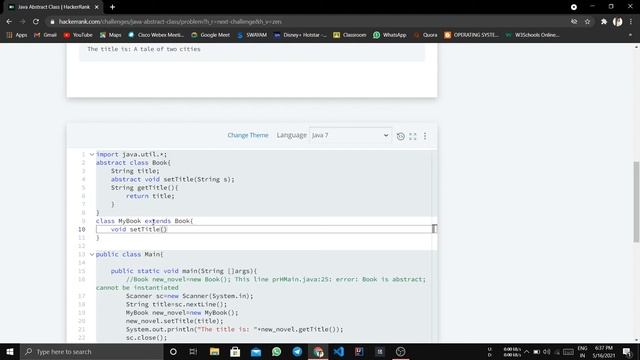
Task: Open the Classroom bookmark
Action: tap(350, 35)
